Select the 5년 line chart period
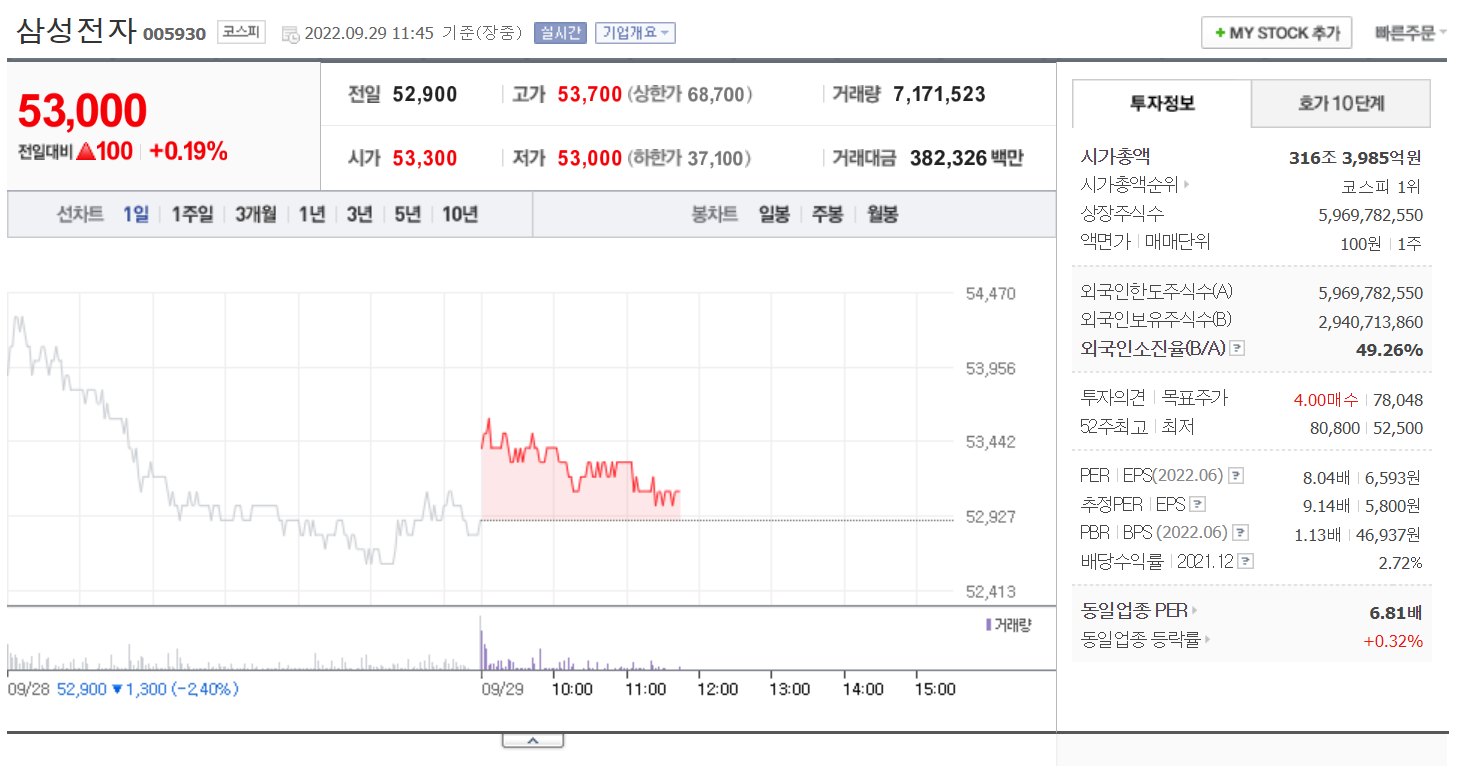The height and width of the screenshot is (766, 1466). (x=408, y=214)
